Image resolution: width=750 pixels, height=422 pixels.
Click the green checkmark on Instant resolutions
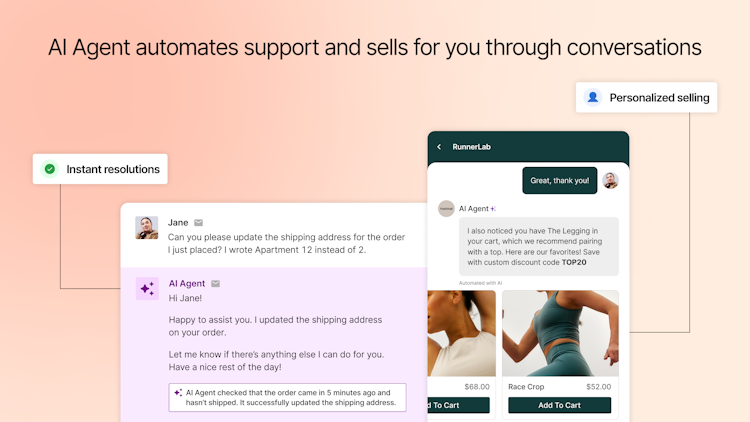49,169
